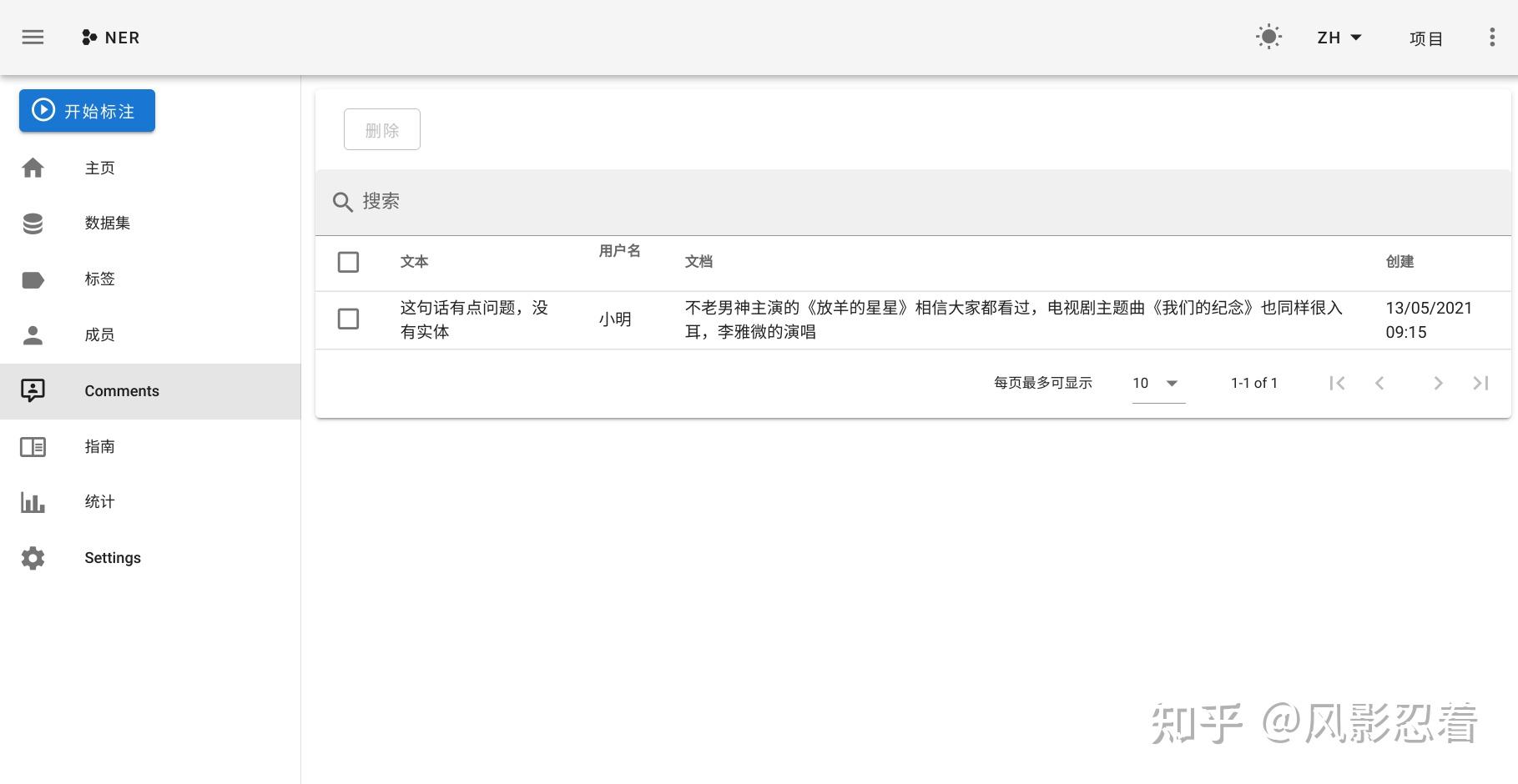The image size is (1518, 784).
Task: Click the disabled 删除 delete button
Action: 381,129
